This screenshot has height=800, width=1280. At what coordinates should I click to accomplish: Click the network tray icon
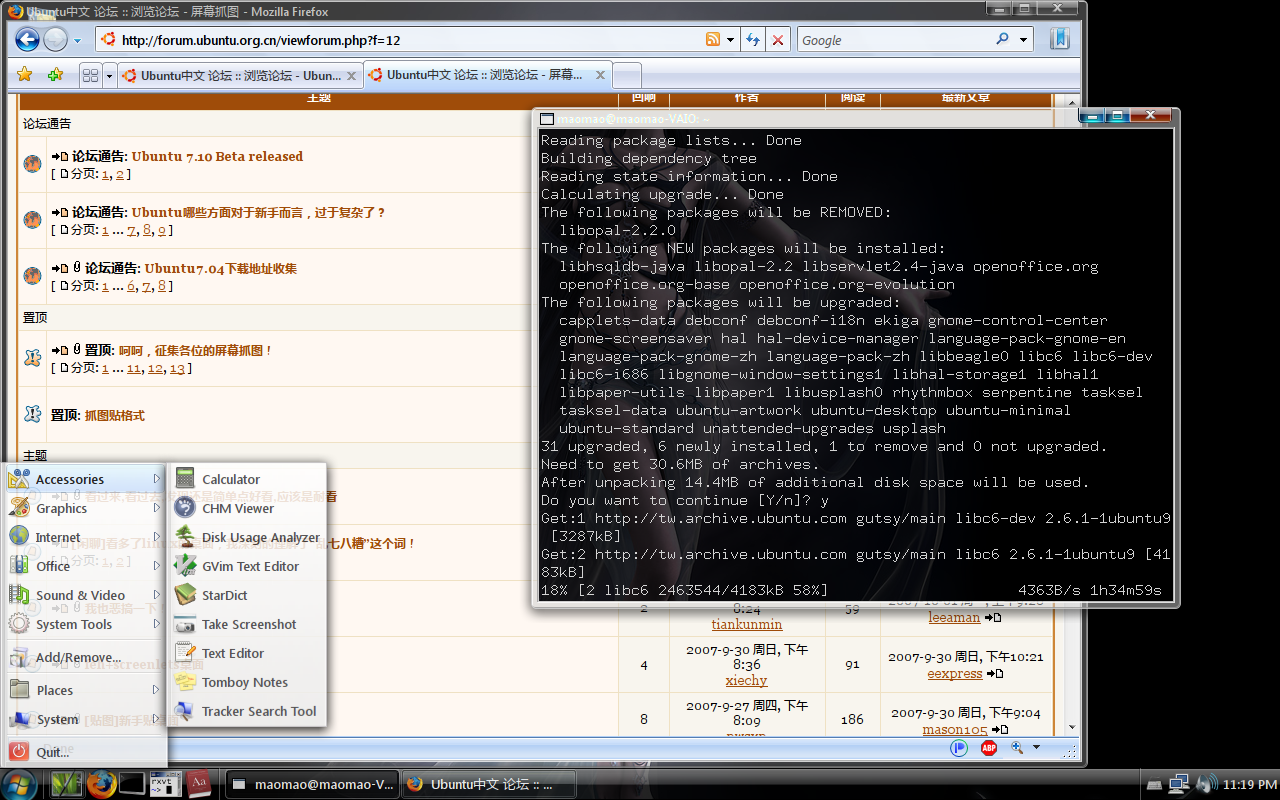pos(1179,784)
